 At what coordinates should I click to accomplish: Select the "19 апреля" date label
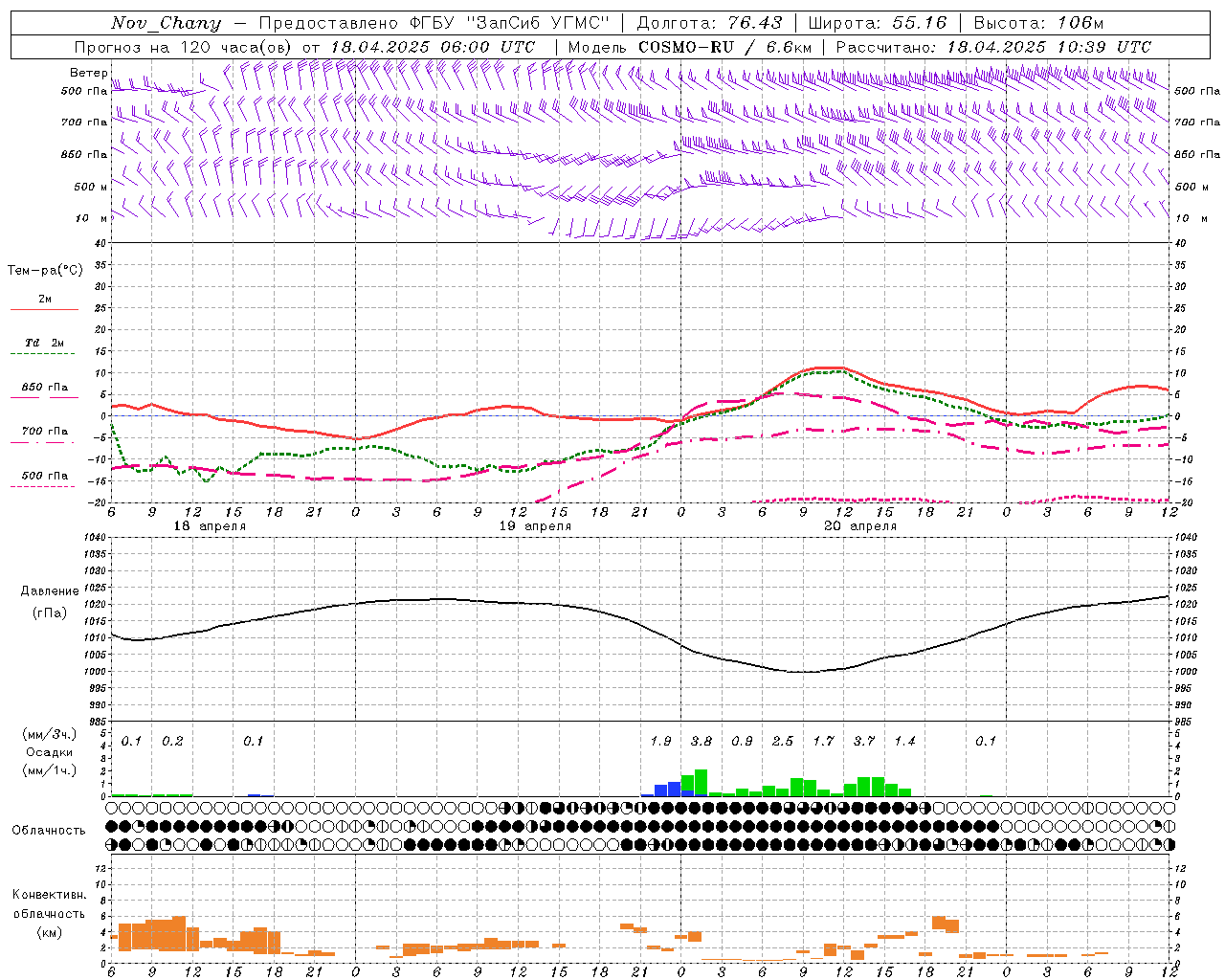point(535,526)
